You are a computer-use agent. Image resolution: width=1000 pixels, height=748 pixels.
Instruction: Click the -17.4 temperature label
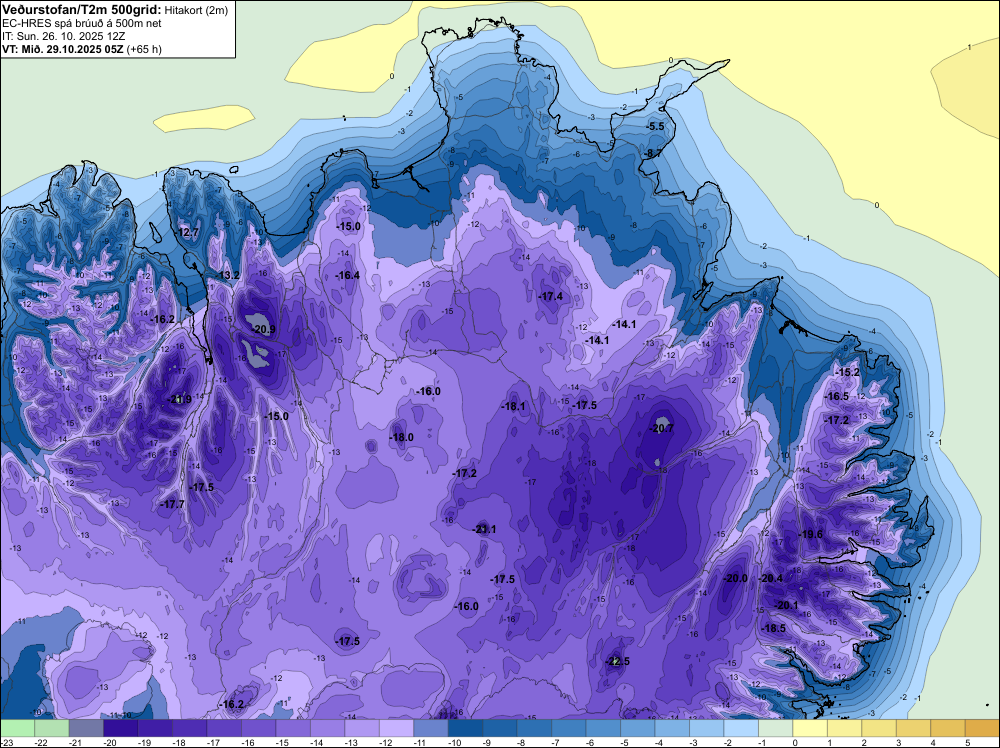[x=550, y=297]
